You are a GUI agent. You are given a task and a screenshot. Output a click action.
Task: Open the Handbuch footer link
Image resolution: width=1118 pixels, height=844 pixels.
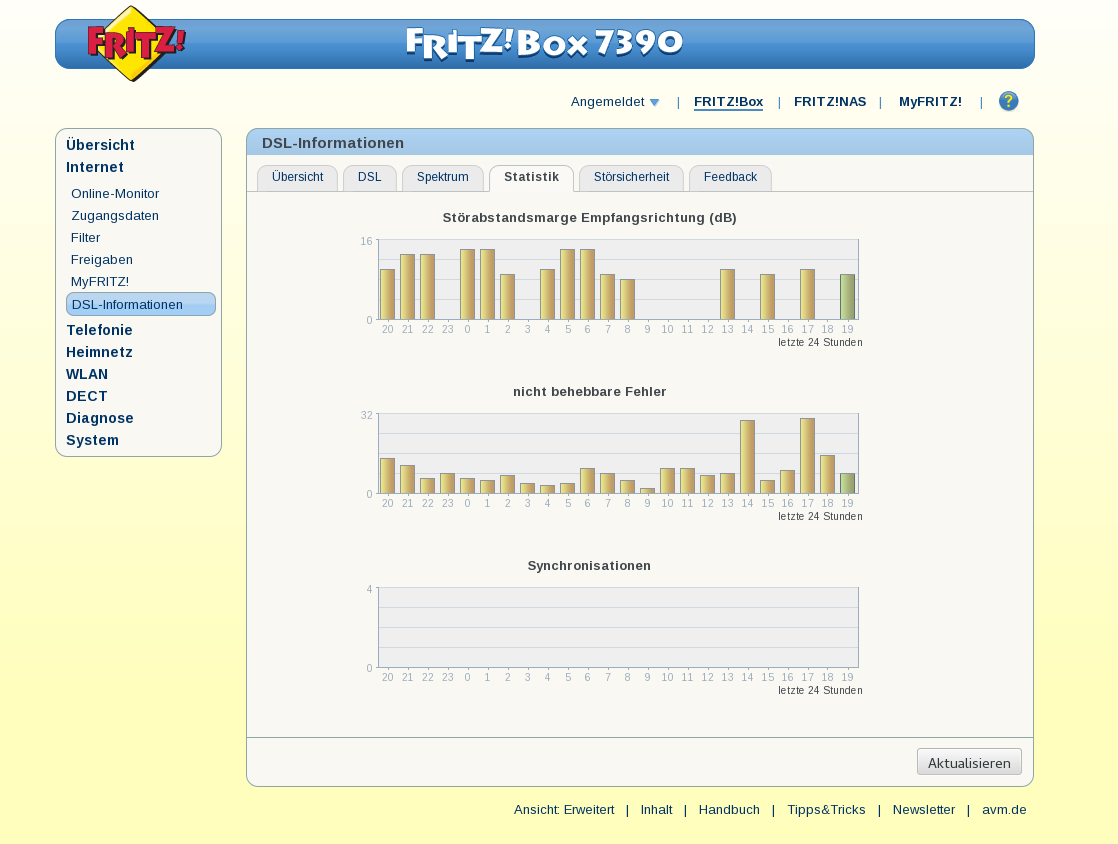[729, 810]
